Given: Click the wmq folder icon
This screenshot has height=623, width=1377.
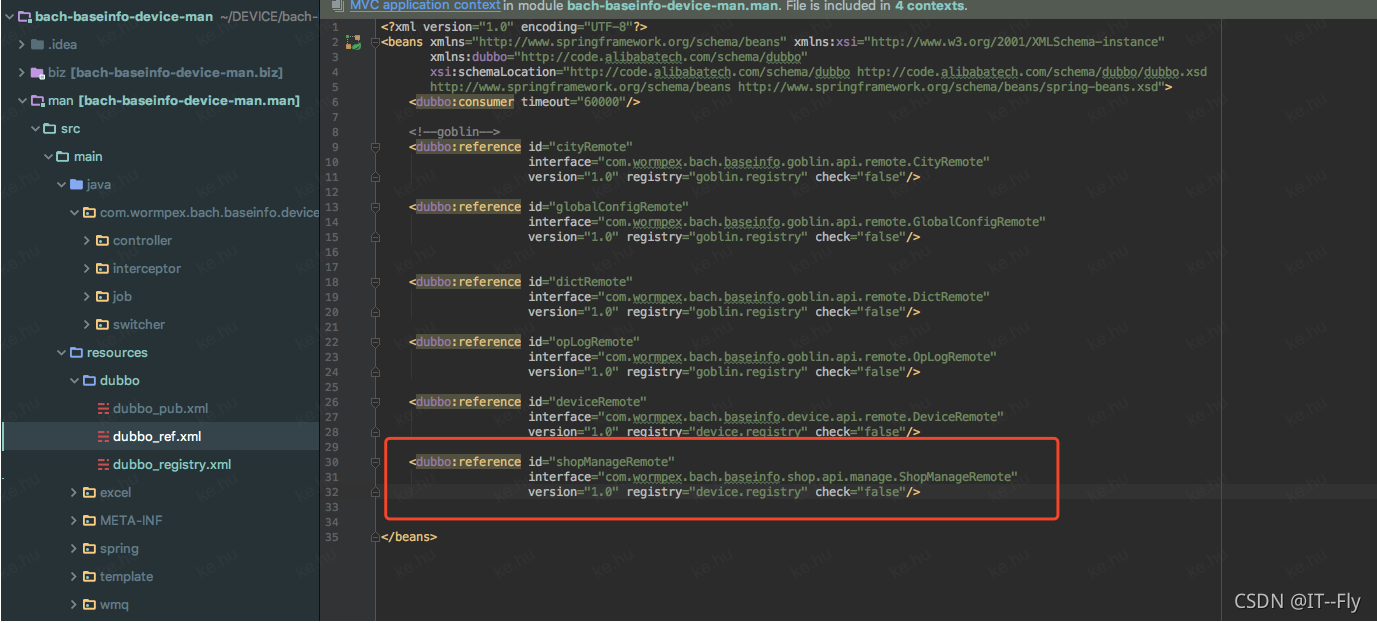Looking at the screenshot, I should click(x=89, y=605).
